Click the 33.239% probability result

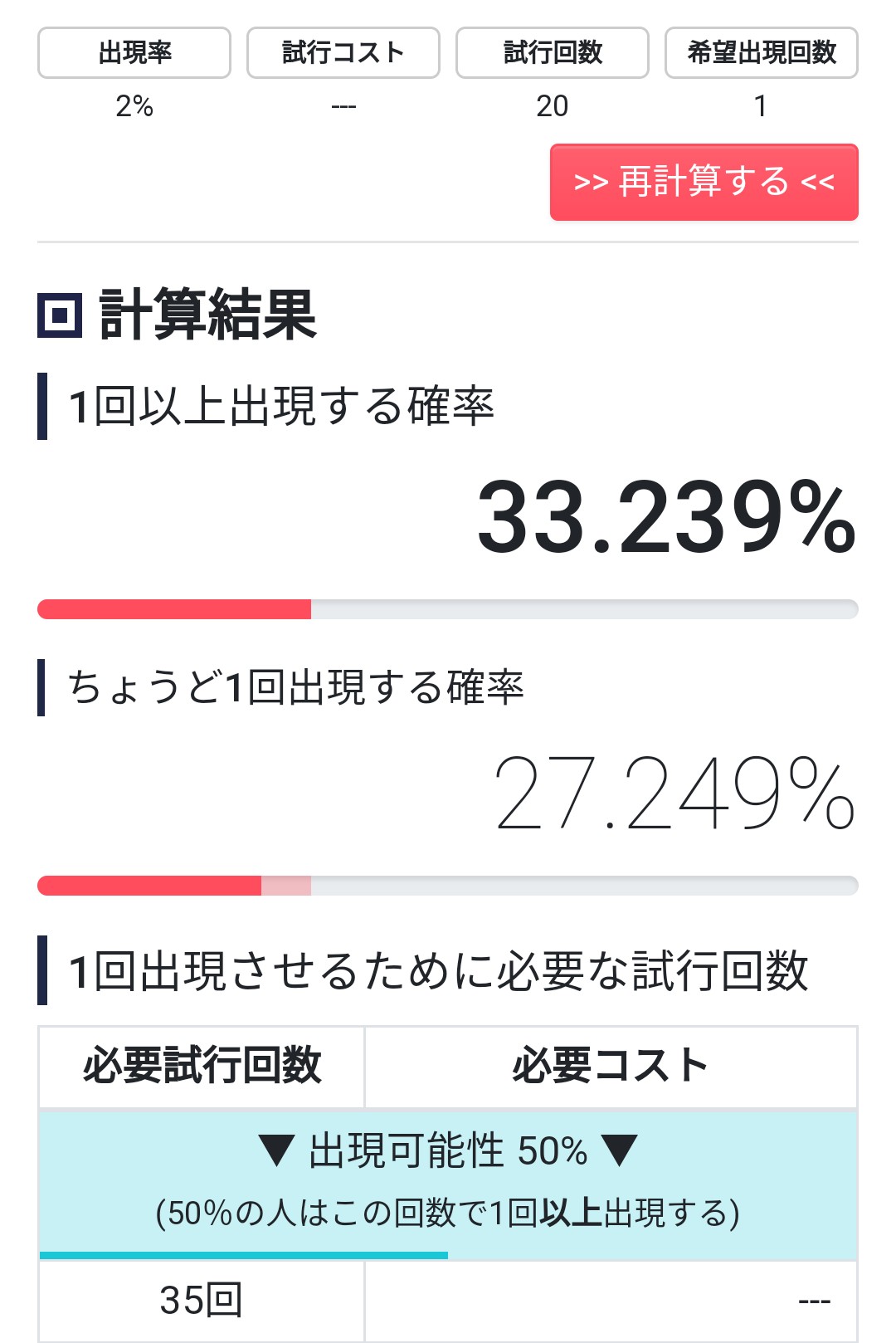pos(666,518)
